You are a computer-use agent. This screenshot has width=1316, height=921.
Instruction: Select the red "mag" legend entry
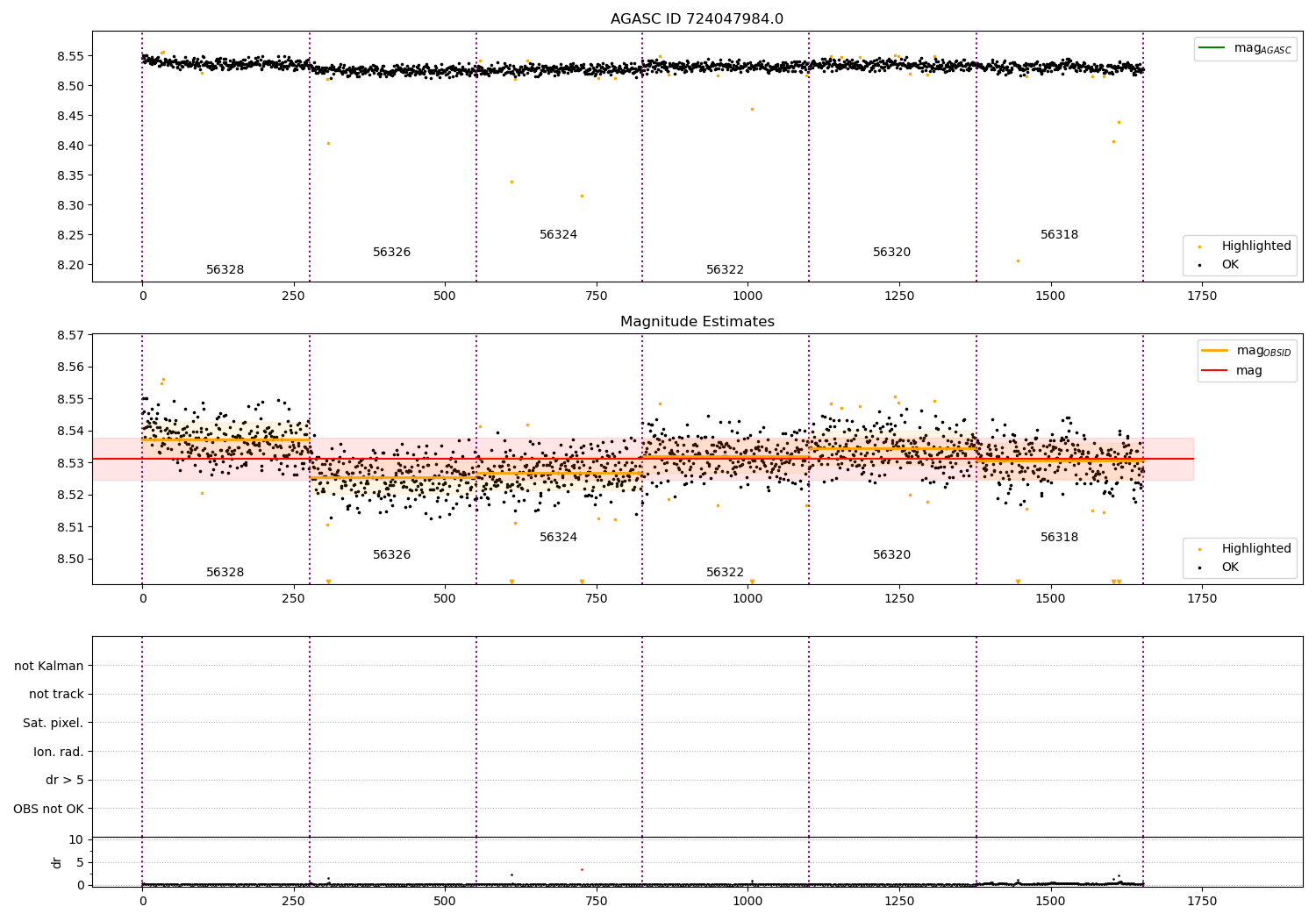tap(1232, 370)
